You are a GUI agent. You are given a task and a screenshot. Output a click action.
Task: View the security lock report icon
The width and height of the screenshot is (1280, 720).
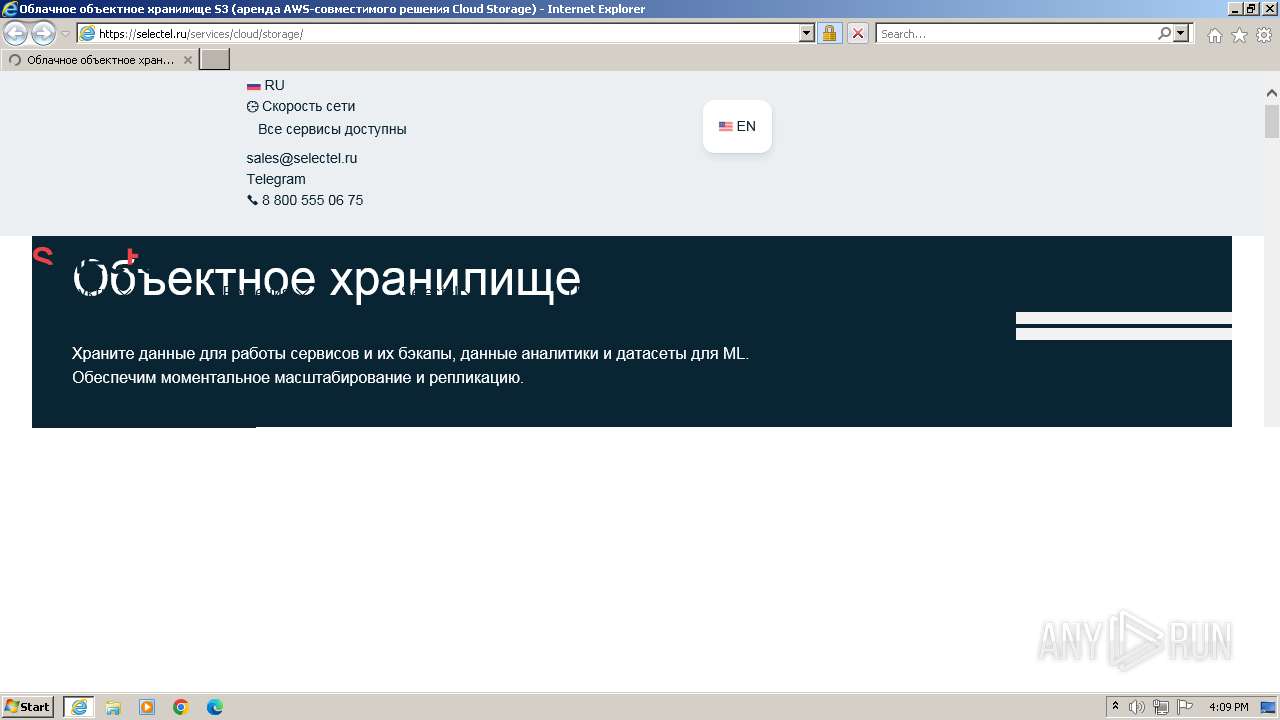coord(829,33)
